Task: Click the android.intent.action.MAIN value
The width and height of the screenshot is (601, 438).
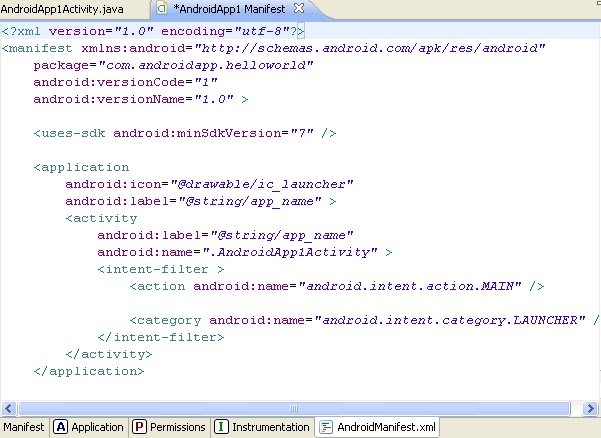Action: (410, 286)
